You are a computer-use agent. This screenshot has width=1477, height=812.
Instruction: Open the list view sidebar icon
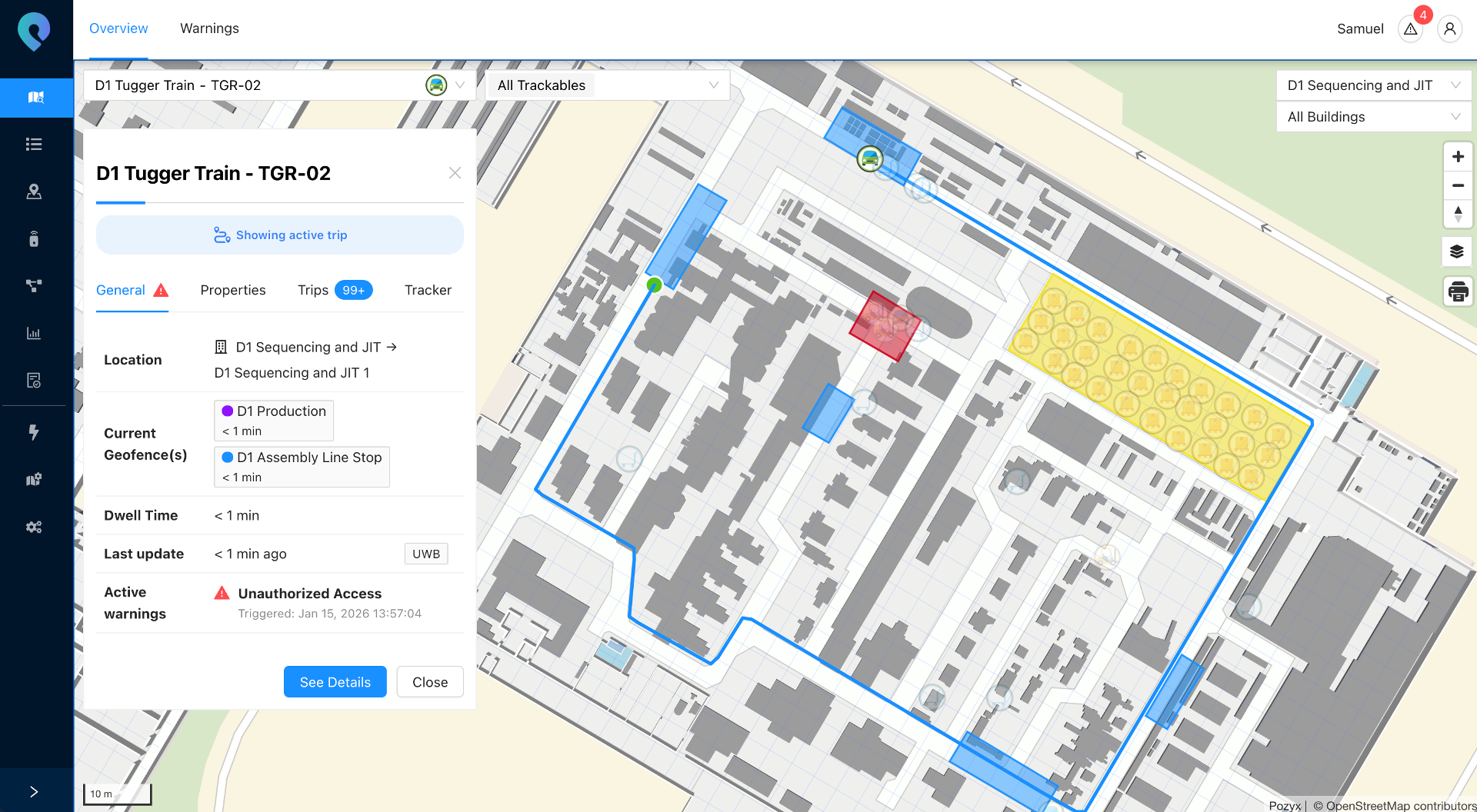34,145
